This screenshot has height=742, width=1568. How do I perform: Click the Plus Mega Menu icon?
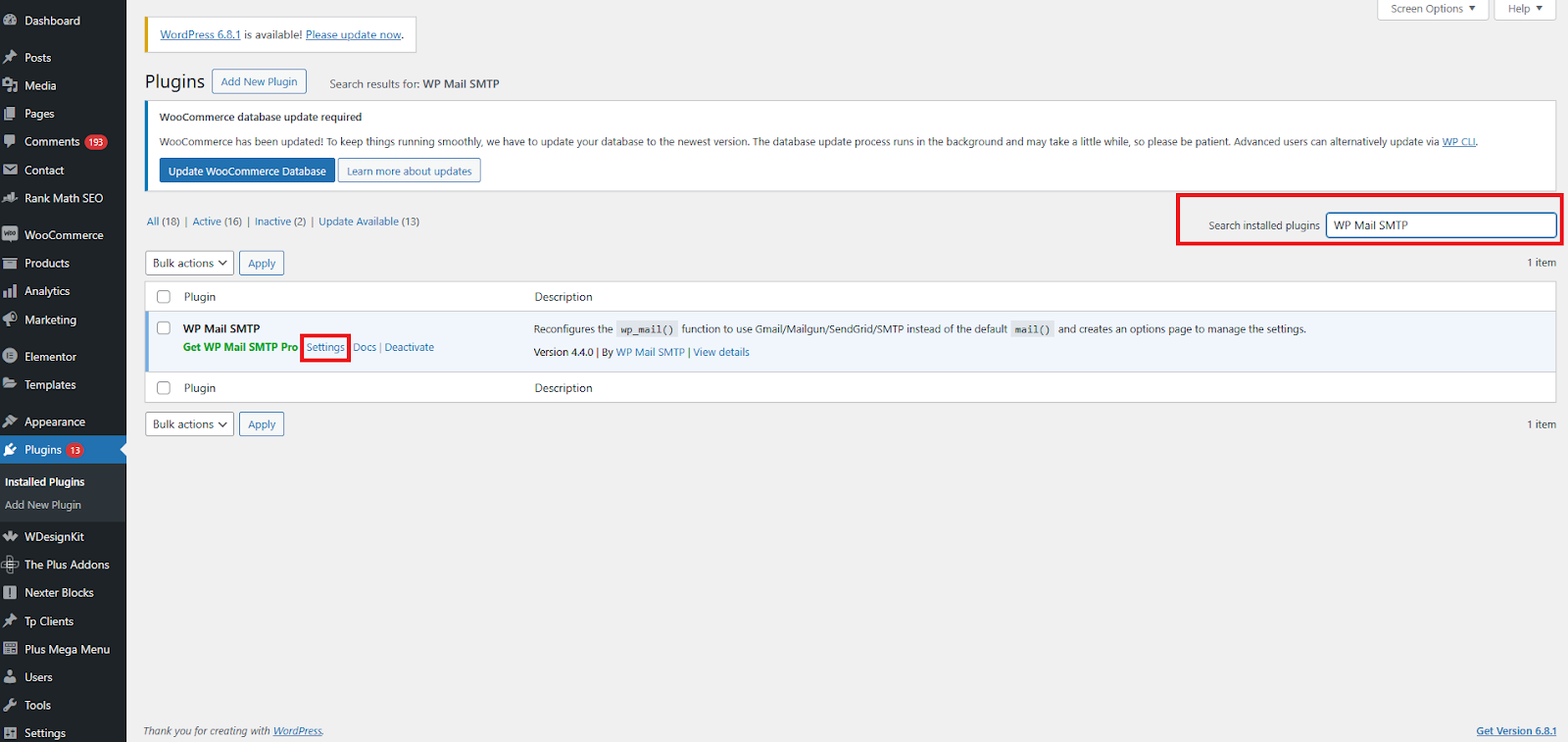coord(10,649)
